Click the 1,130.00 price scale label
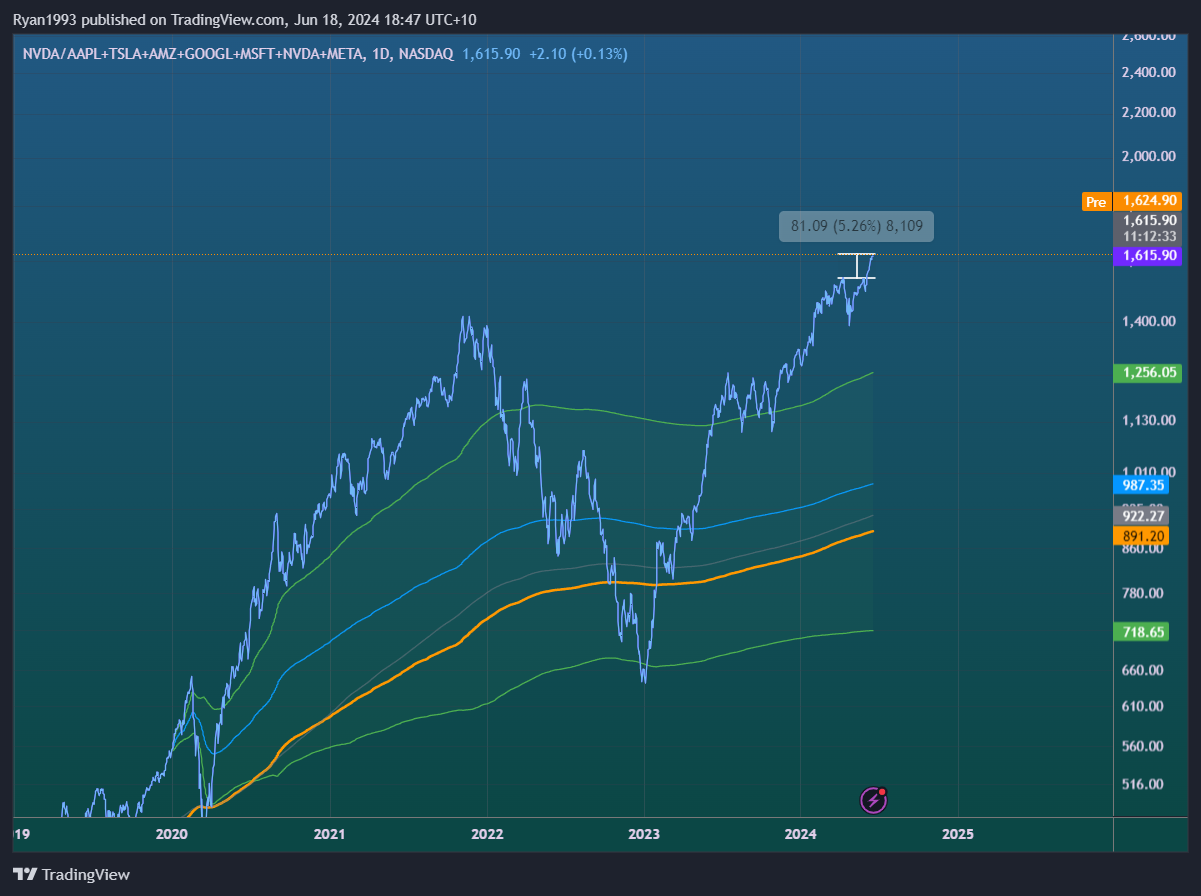Viewport: 1201px width, 896px height. click(x=1147, y=420)
